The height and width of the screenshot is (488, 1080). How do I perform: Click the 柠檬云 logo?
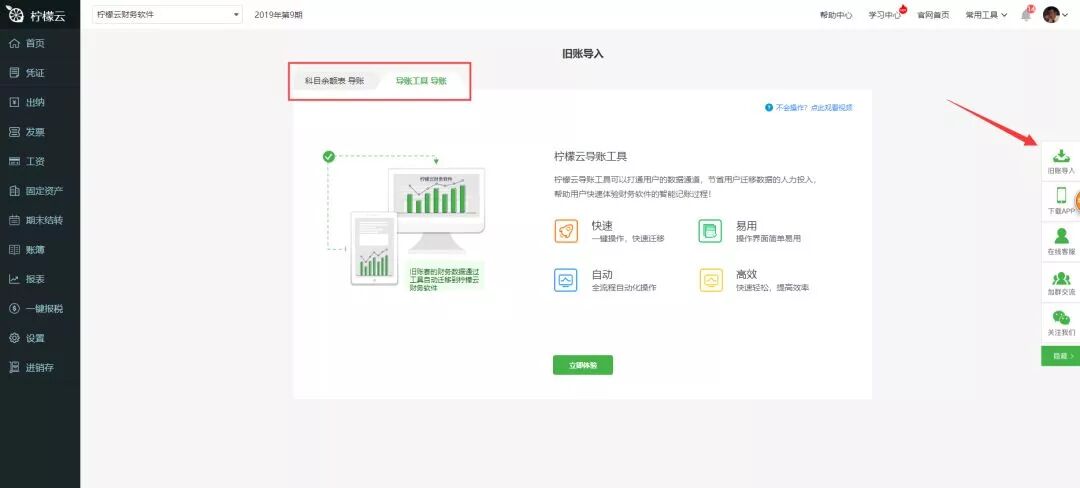point(36,14)
